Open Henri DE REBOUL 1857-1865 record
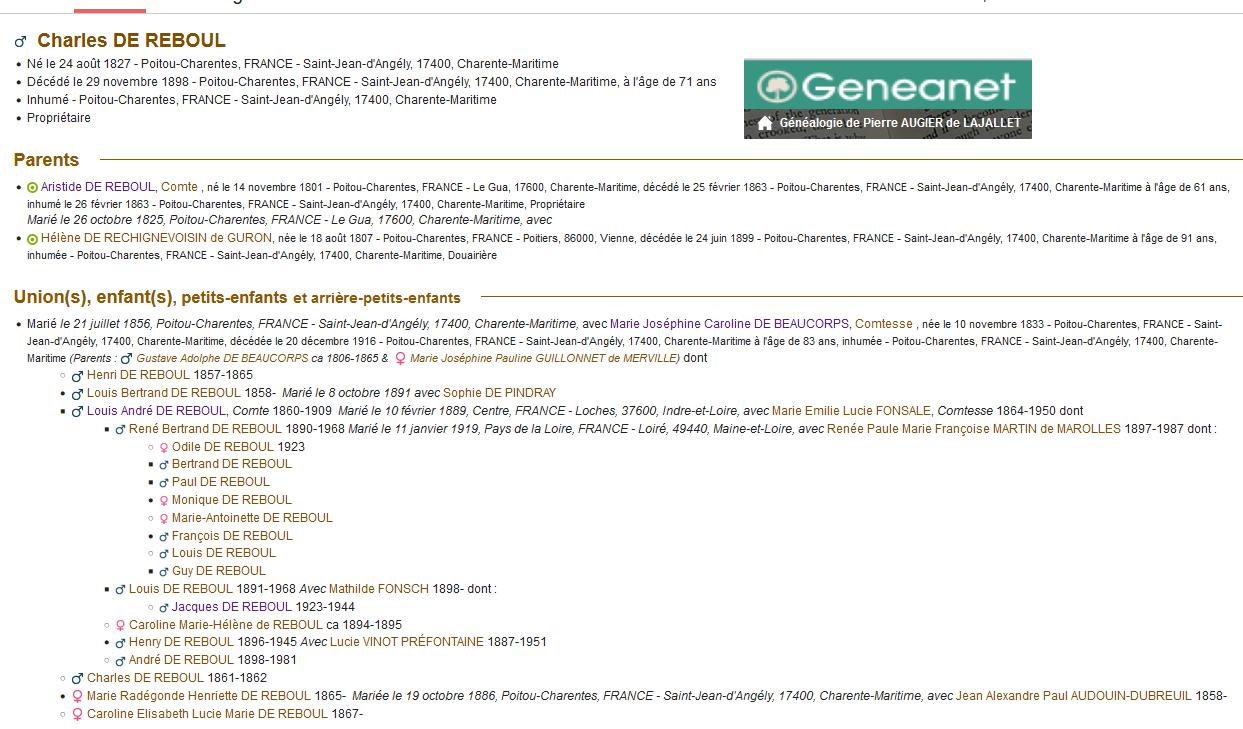Image resolution: width=1243 pixels, height=729 pixels. click(x=138, y=375)
